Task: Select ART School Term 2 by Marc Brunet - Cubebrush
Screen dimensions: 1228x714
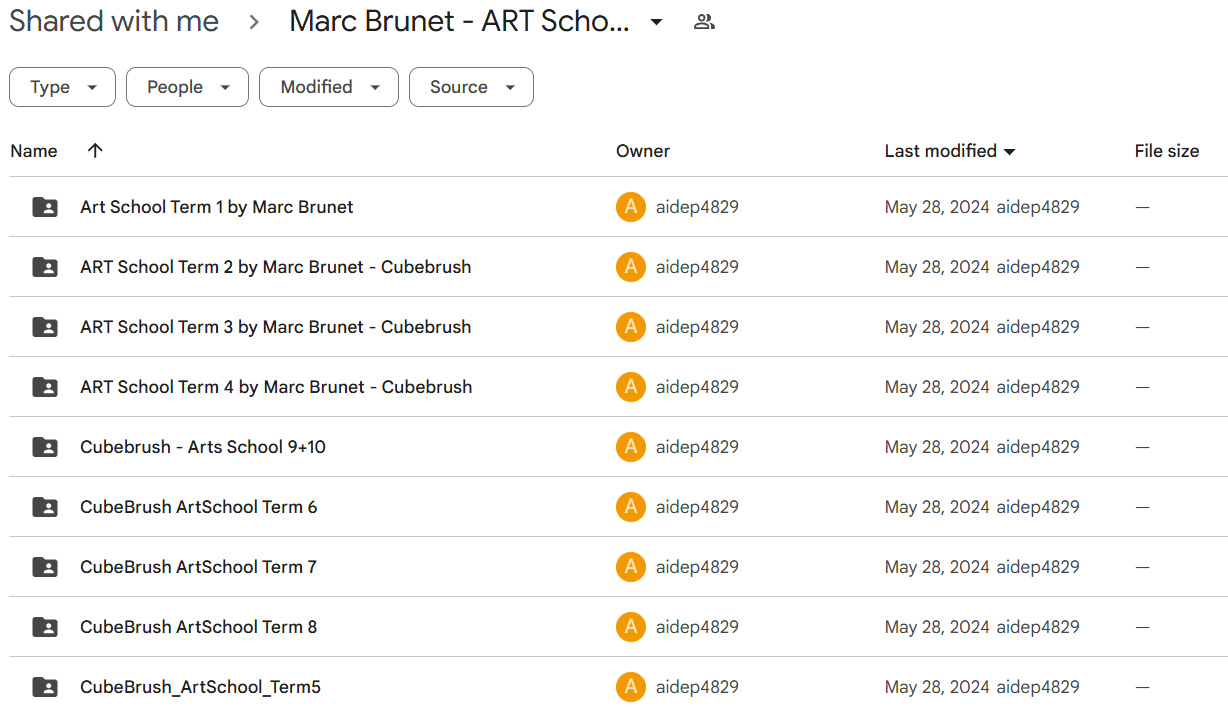Action: tap(276, 267)
